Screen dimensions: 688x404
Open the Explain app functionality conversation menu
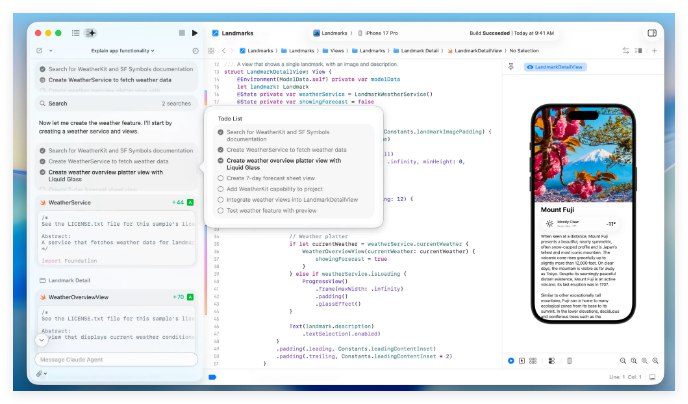(x=122, y=51)
